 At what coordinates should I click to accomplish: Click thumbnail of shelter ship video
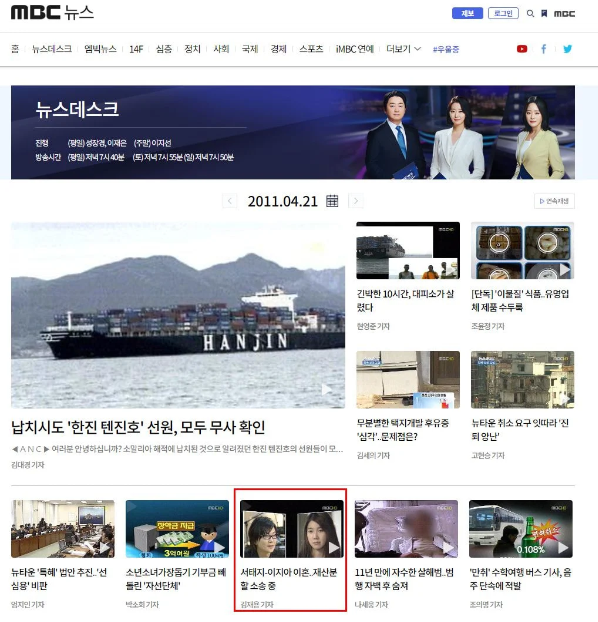point(408,251)
